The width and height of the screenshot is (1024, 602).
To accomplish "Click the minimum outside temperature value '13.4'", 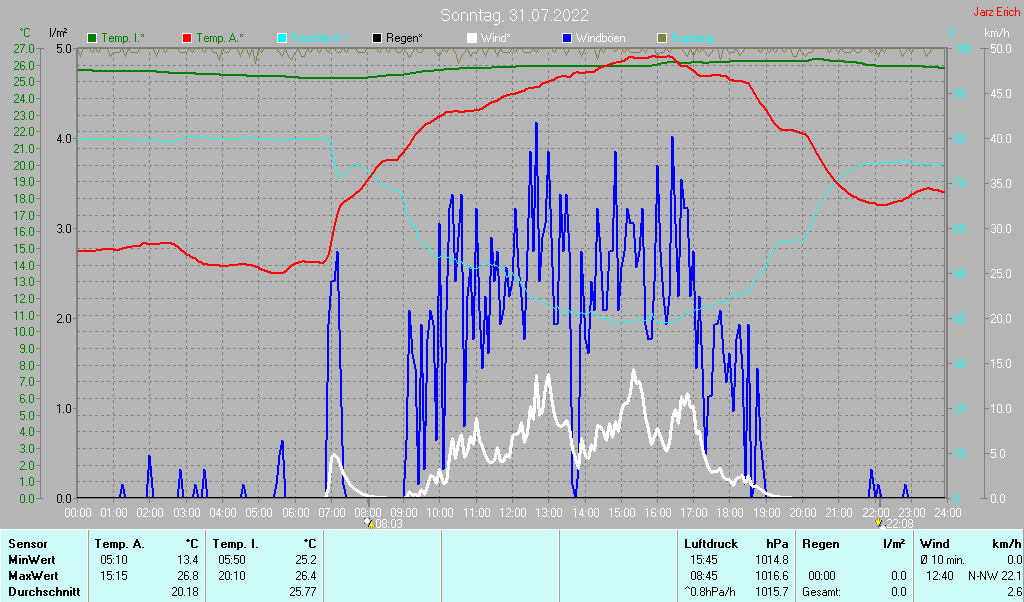I will click(188, 560).
